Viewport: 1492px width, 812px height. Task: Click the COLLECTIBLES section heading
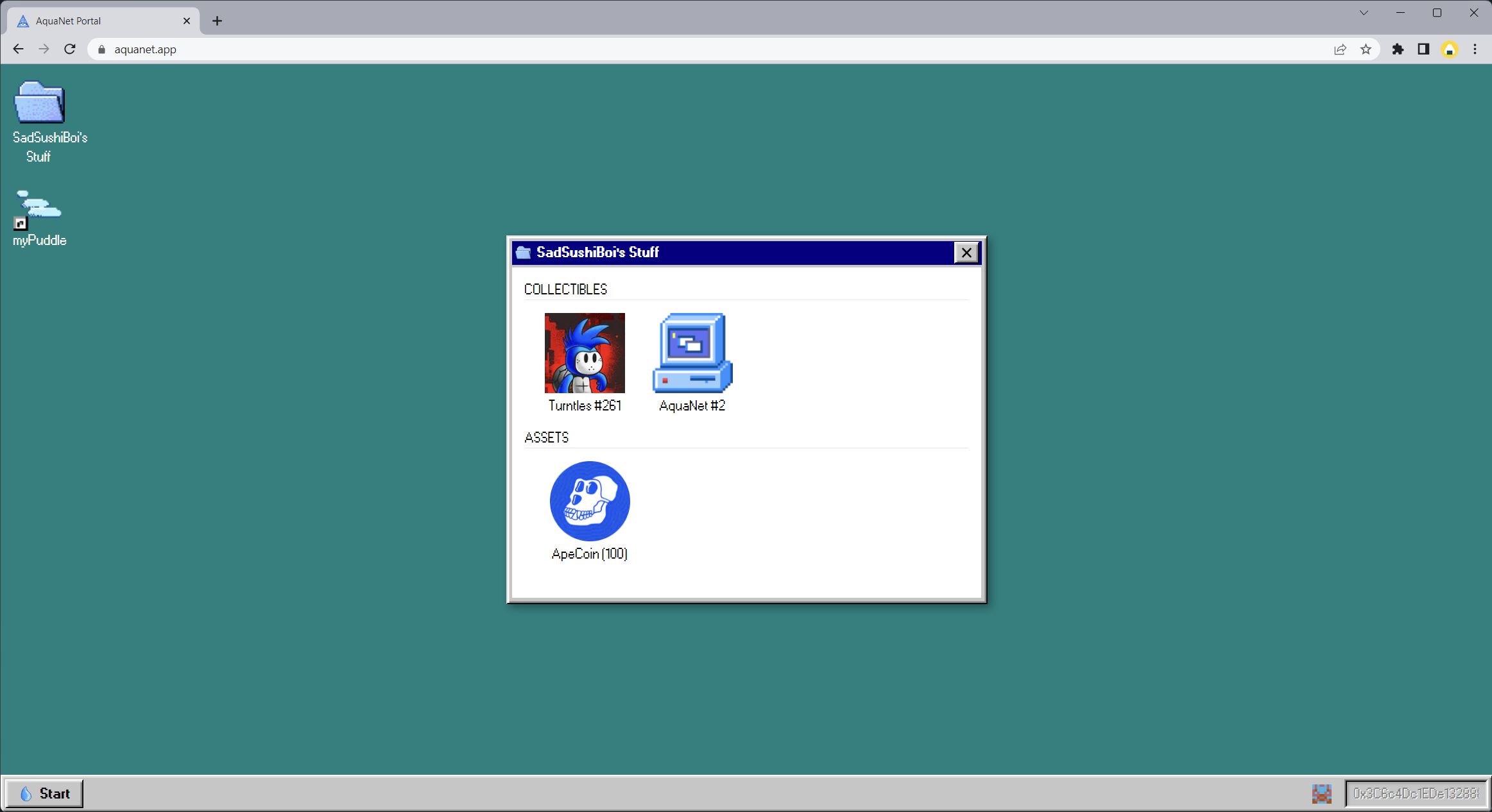pyautogui.click(x=565, y=289)
